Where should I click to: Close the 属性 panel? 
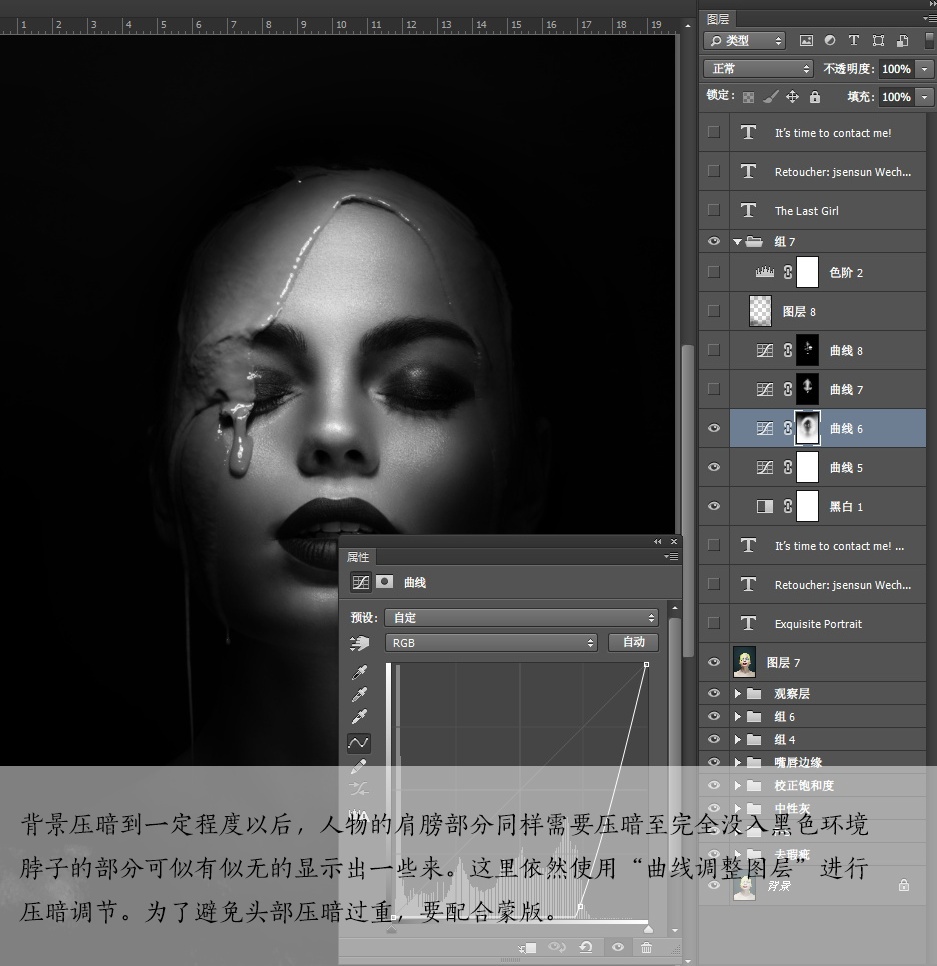(673, 542)
